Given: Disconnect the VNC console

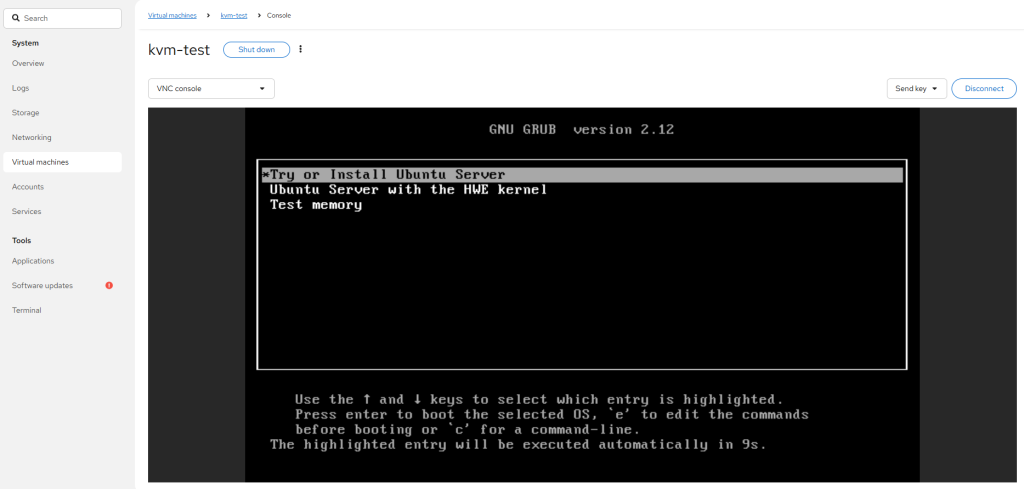Looking at the screenshot, I should pyautogui.click(x=984, y=88).
